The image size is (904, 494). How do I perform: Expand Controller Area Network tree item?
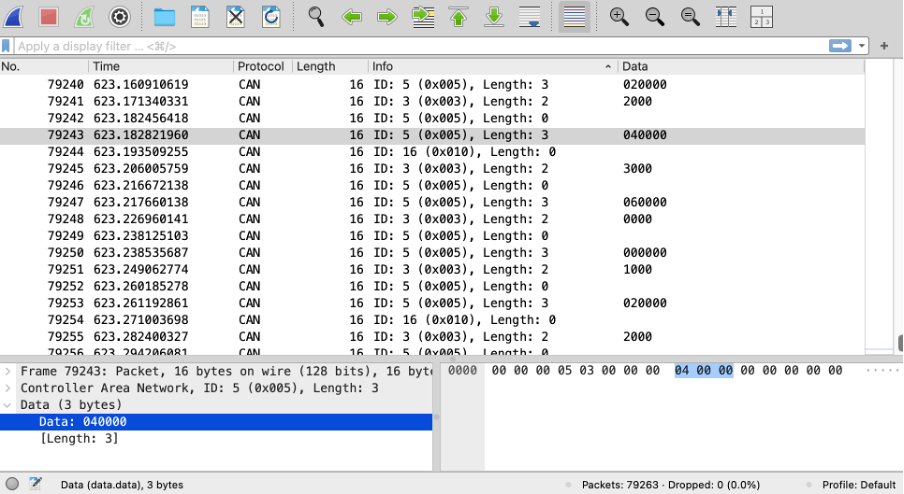pos(7,388)
